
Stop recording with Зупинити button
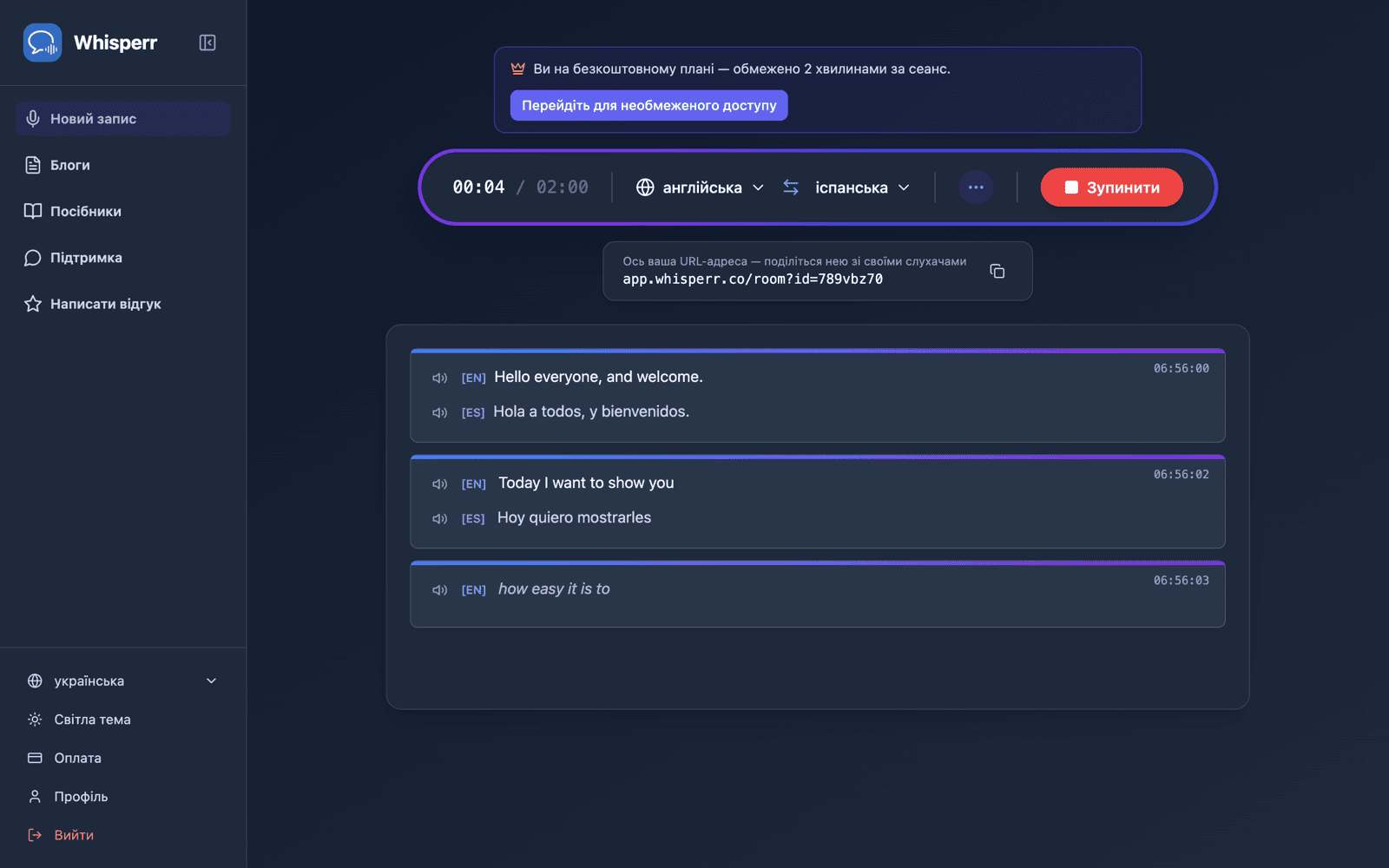coord(1112,187)
